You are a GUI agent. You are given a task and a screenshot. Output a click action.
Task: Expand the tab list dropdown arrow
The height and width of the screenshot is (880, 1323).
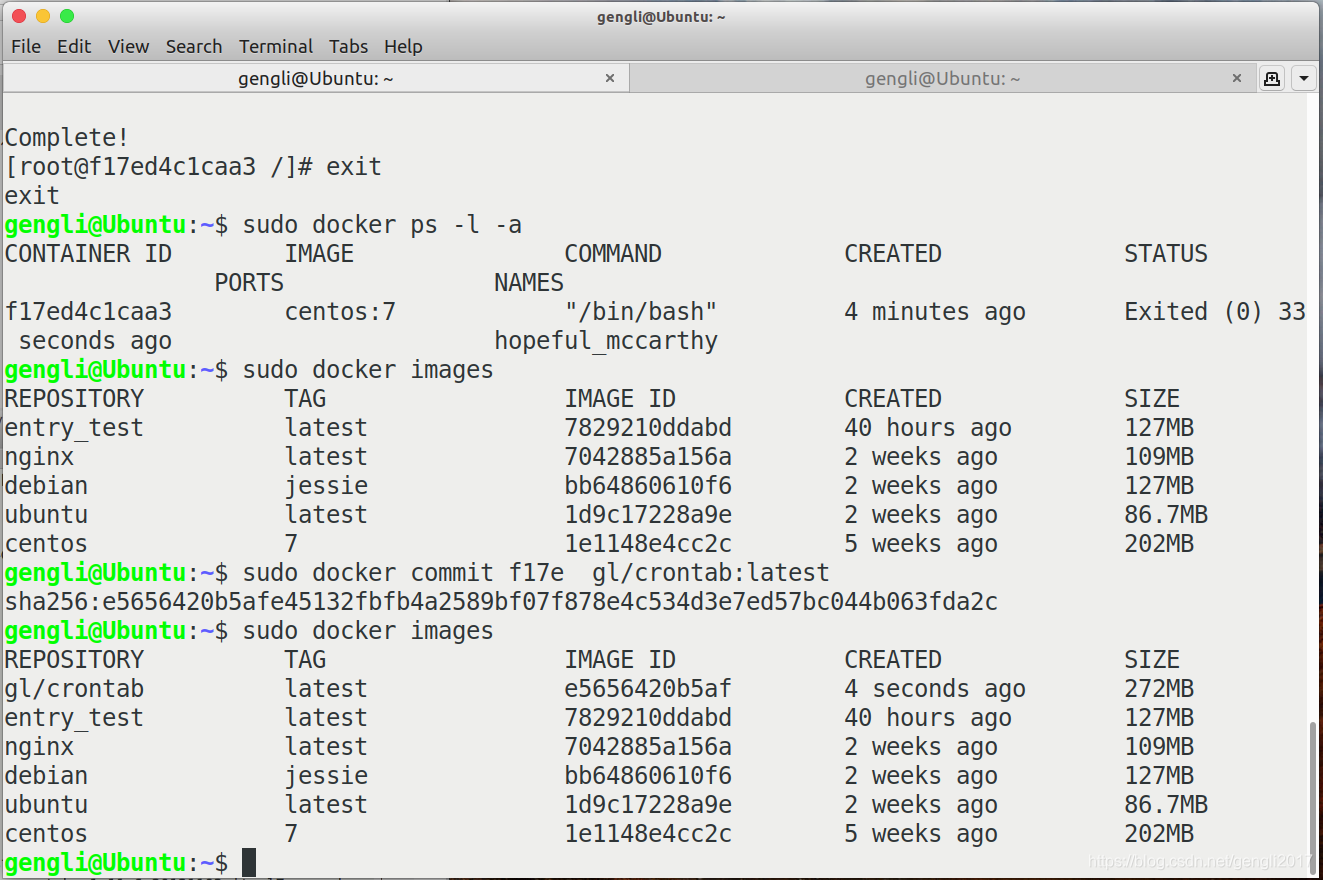(x=1304, y=78)
